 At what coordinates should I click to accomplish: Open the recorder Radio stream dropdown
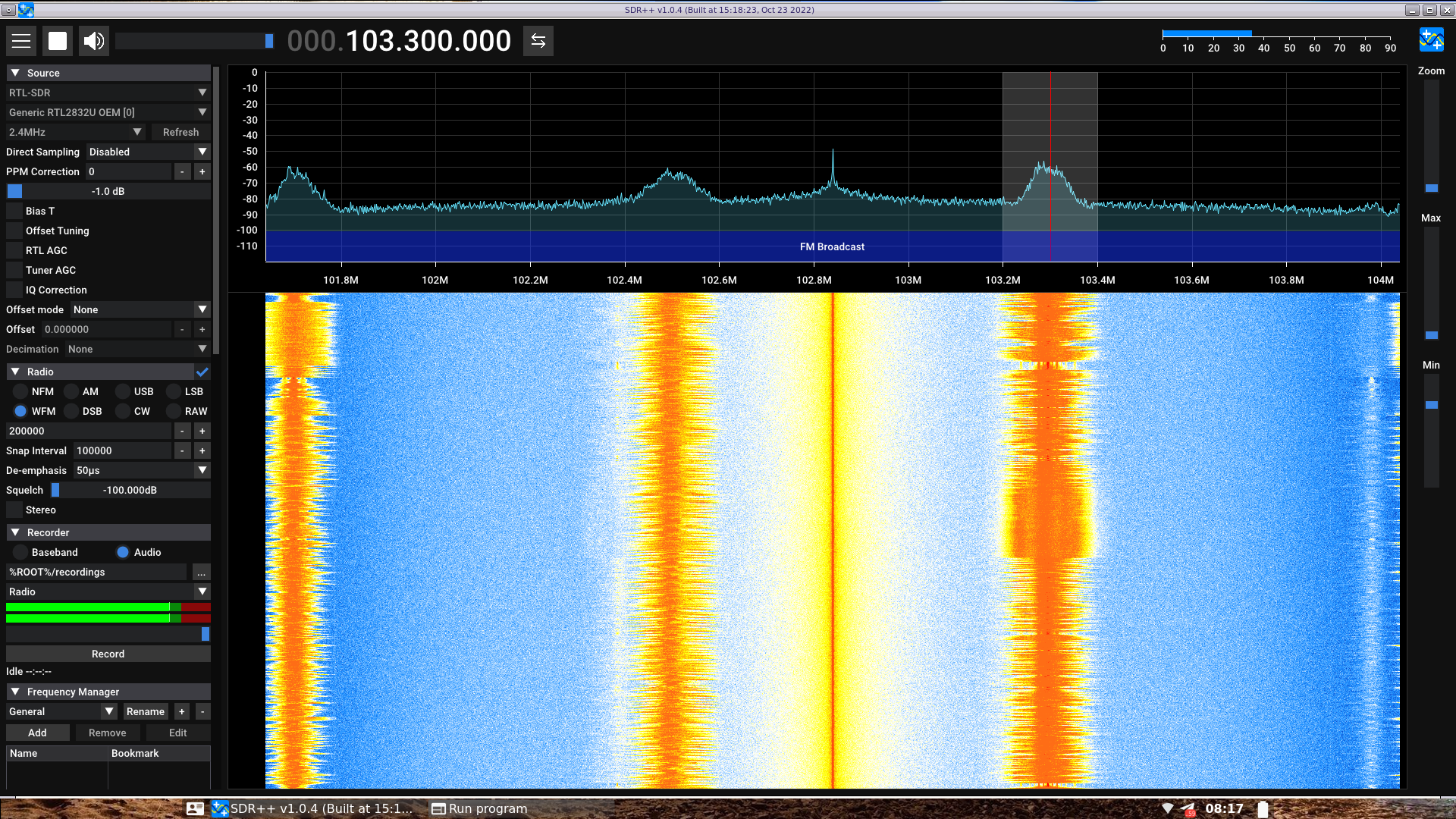point(108,592)
